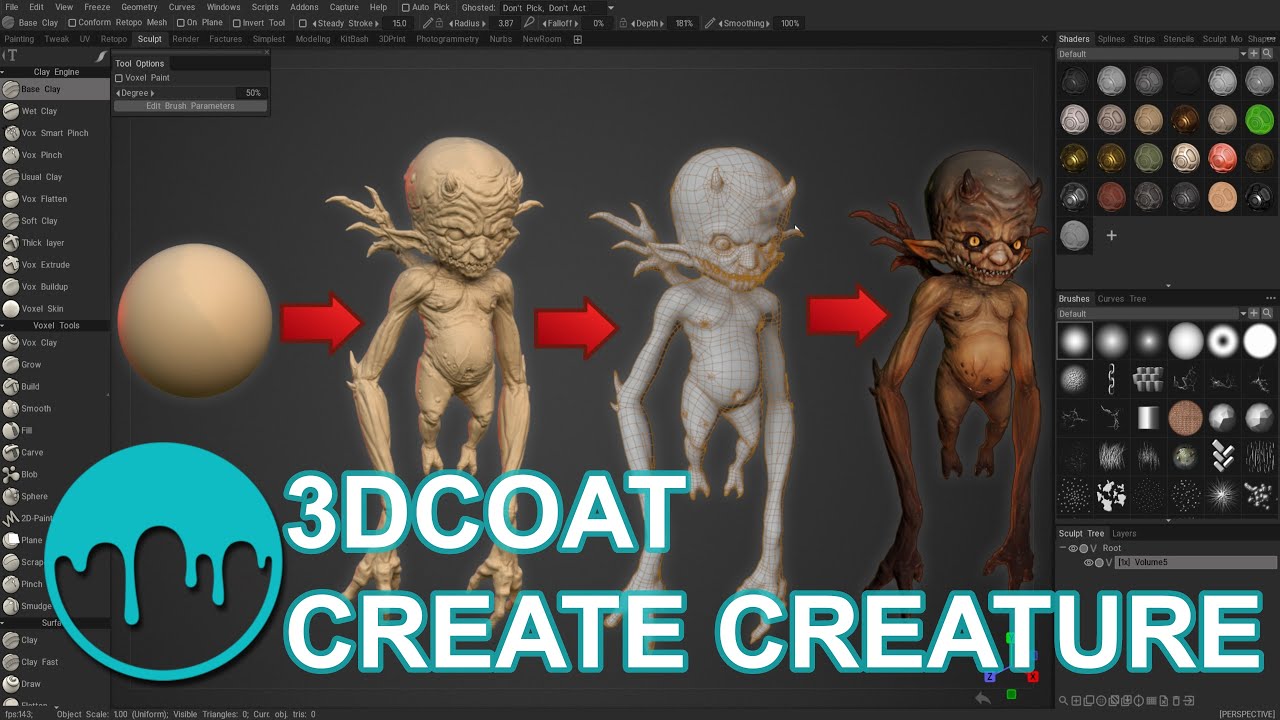
Task: Collapse the Root node in Sculpt Tree
Action: (x=1064, y=548)
